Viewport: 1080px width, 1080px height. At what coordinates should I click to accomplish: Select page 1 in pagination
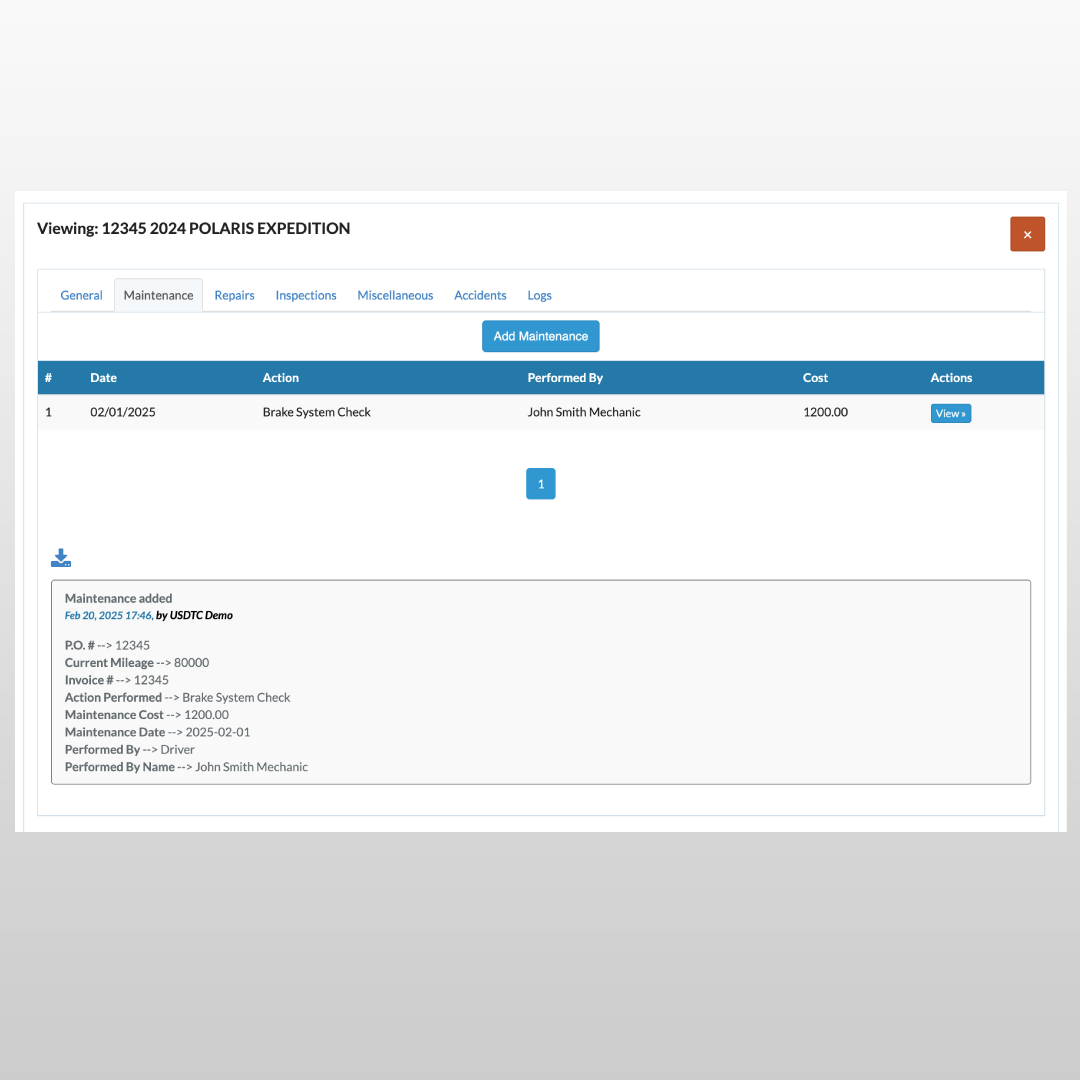coord(540,484)
